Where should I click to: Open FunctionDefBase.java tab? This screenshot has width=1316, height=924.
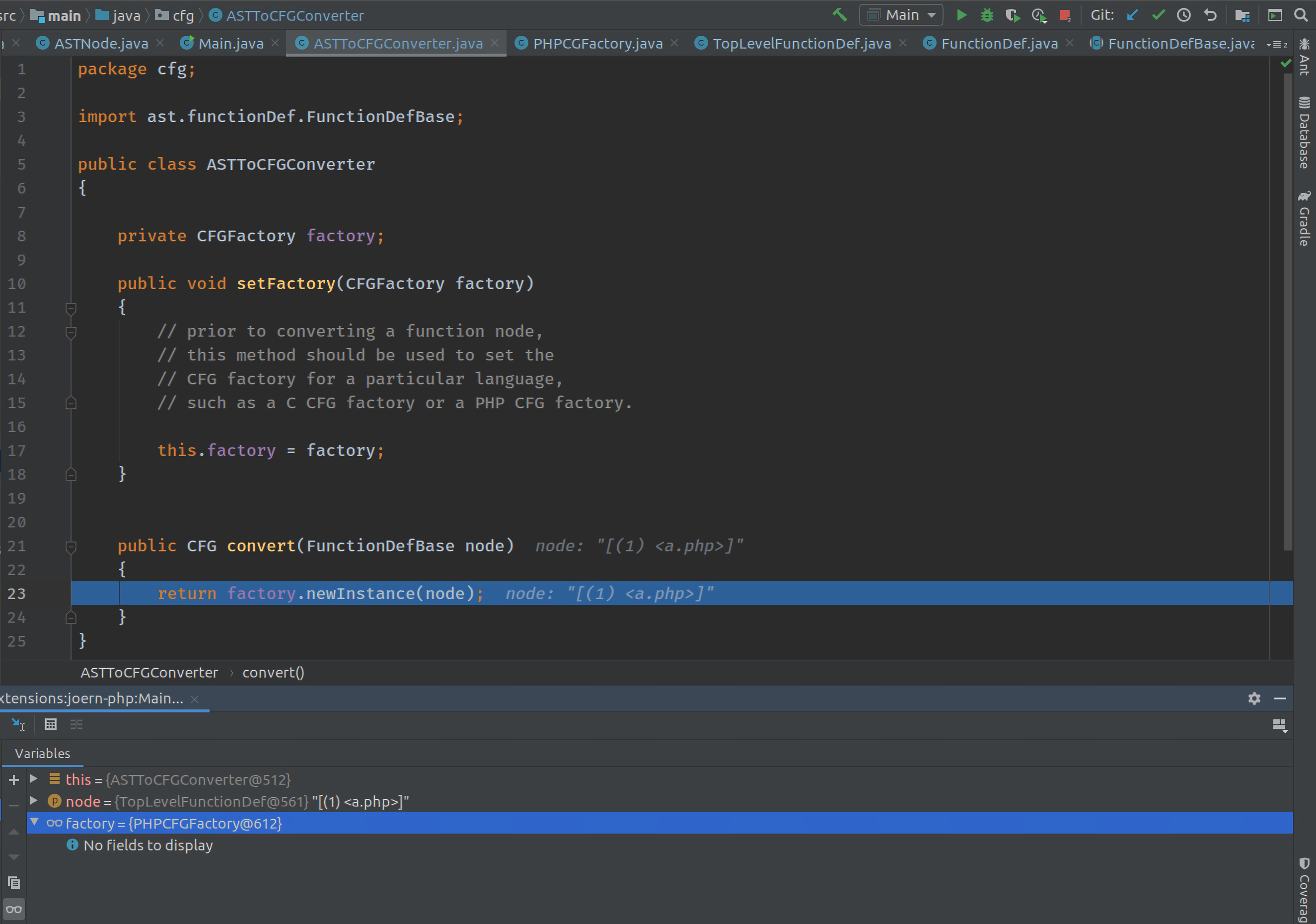tap(1172, 43)
